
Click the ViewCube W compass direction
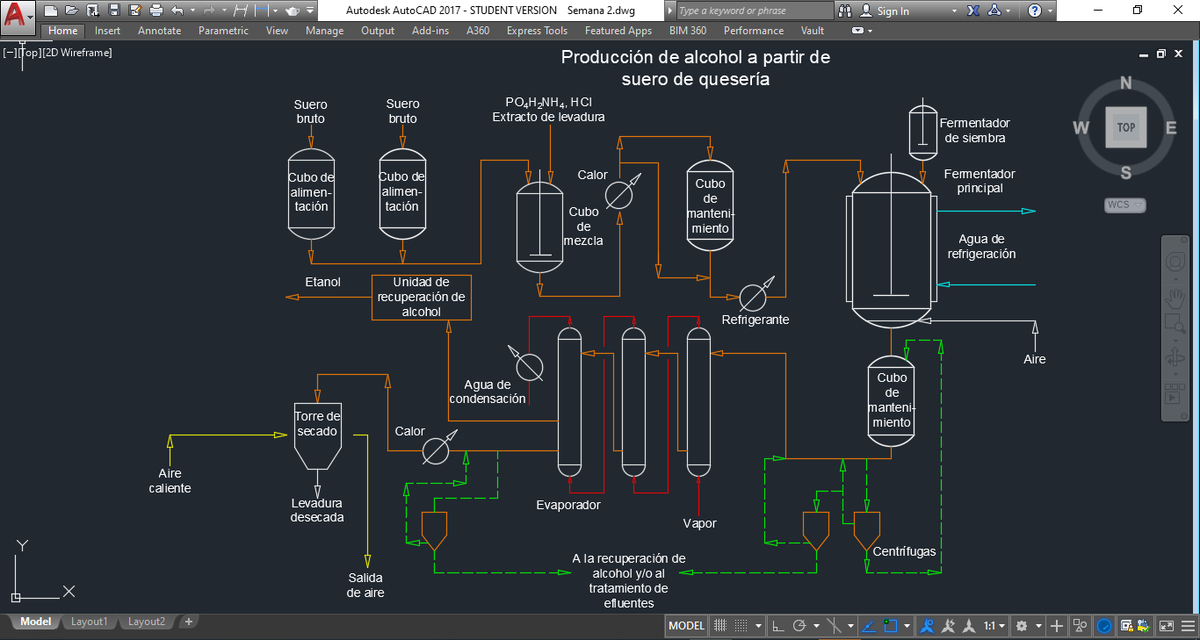pyautogui.click(x=1081, y=127)
